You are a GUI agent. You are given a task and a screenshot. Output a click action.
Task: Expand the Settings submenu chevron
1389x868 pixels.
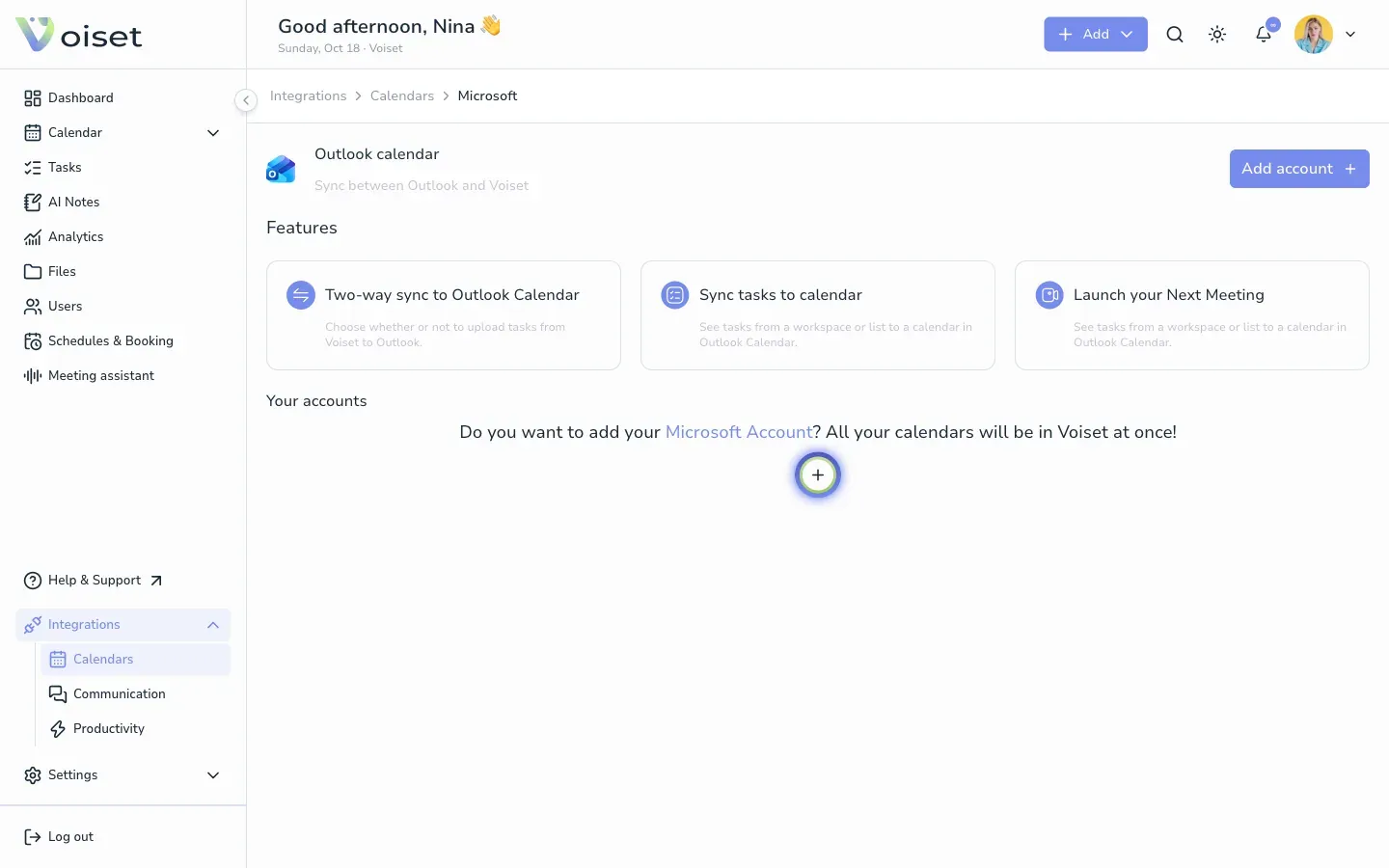coord(213,775)
